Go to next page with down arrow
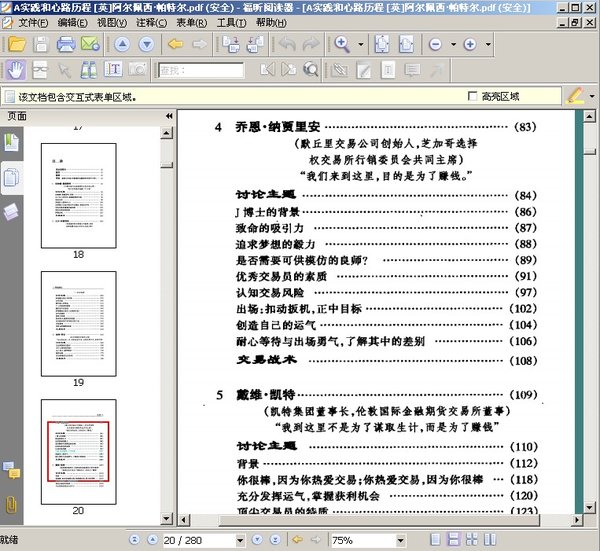The width and height of the screenshot is (600, 551). coord(147,44)
